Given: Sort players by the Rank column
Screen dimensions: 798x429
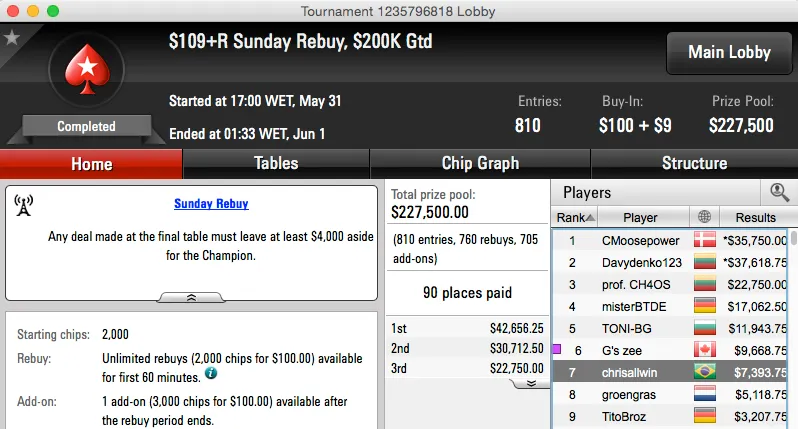Looking at the screenshot, I should coord(575,217).
